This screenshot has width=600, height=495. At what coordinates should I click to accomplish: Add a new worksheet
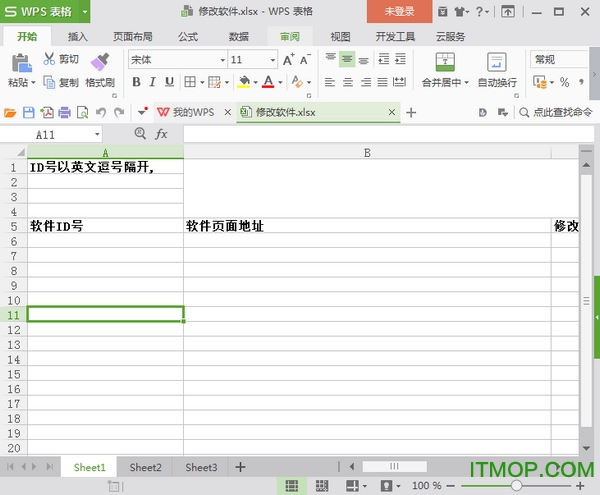tap(240, 467)
